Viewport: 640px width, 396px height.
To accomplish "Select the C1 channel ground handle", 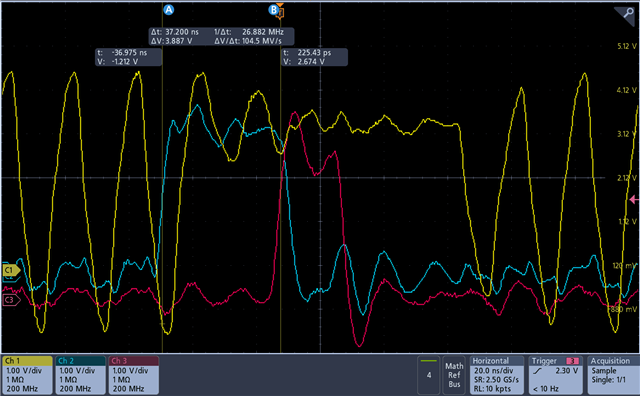I will coord(11,270).
